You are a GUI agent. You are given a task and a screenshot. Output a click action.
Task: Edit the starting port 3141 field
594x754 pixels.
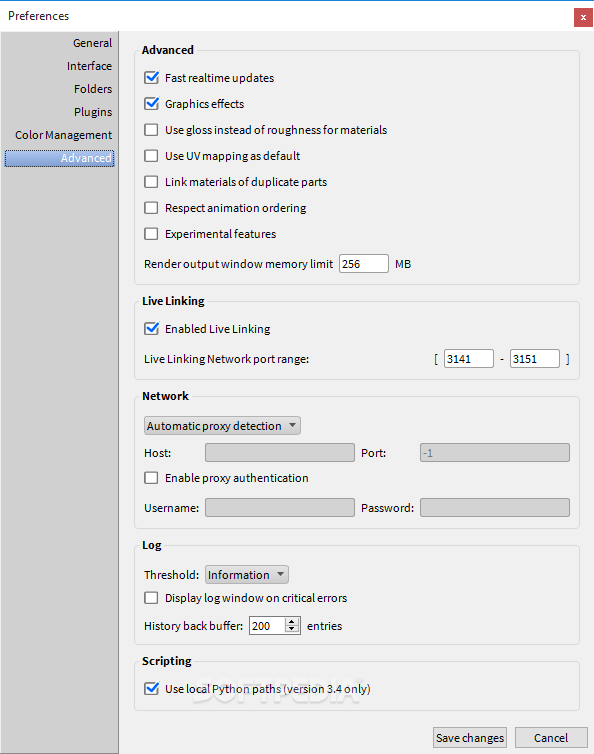point(468,359)
